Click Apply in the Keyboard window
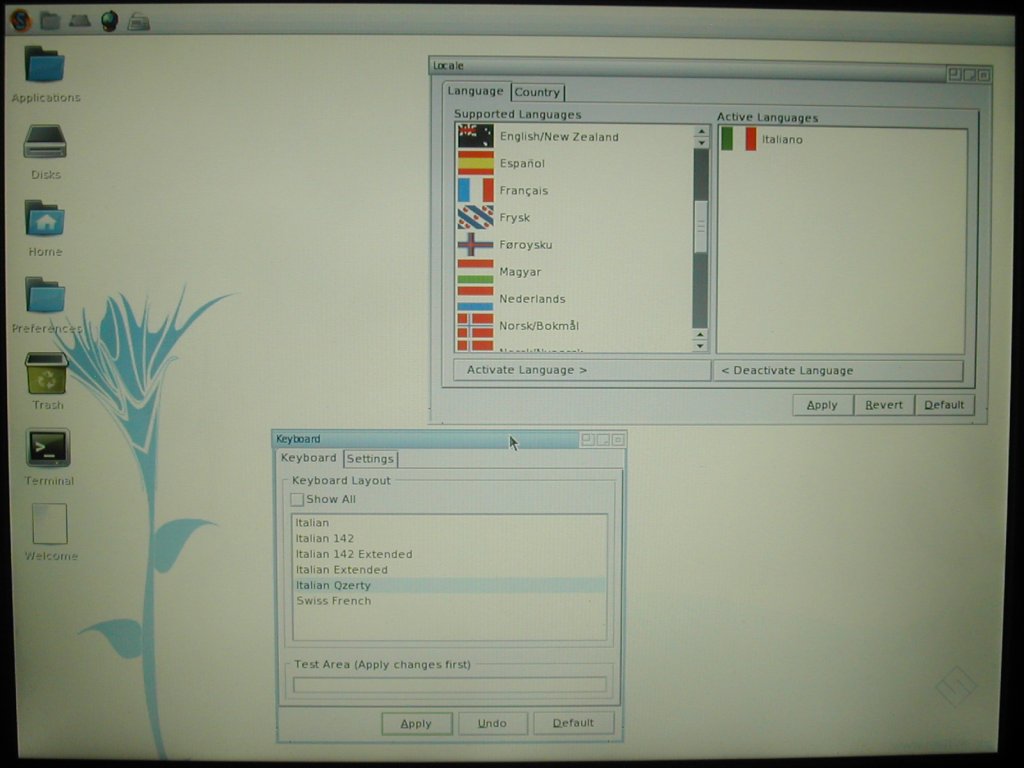This screenshot has height=768, width=1024. (x=416, y=723)
